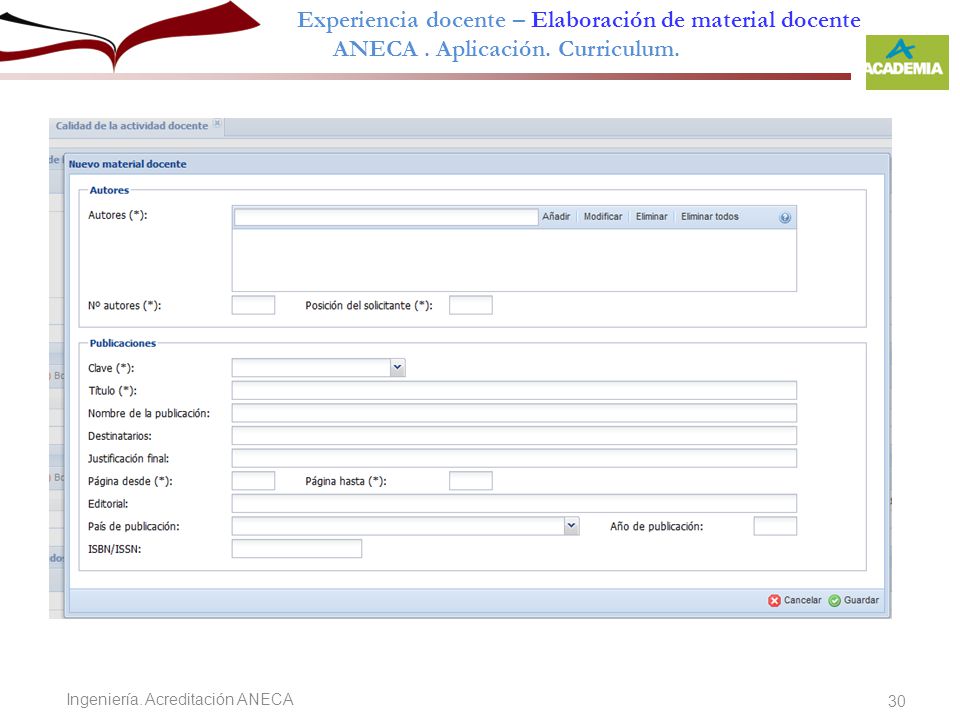Screen dimensions: 960x720
Task: Click the Nº autores input box
Action: point(253,305)
